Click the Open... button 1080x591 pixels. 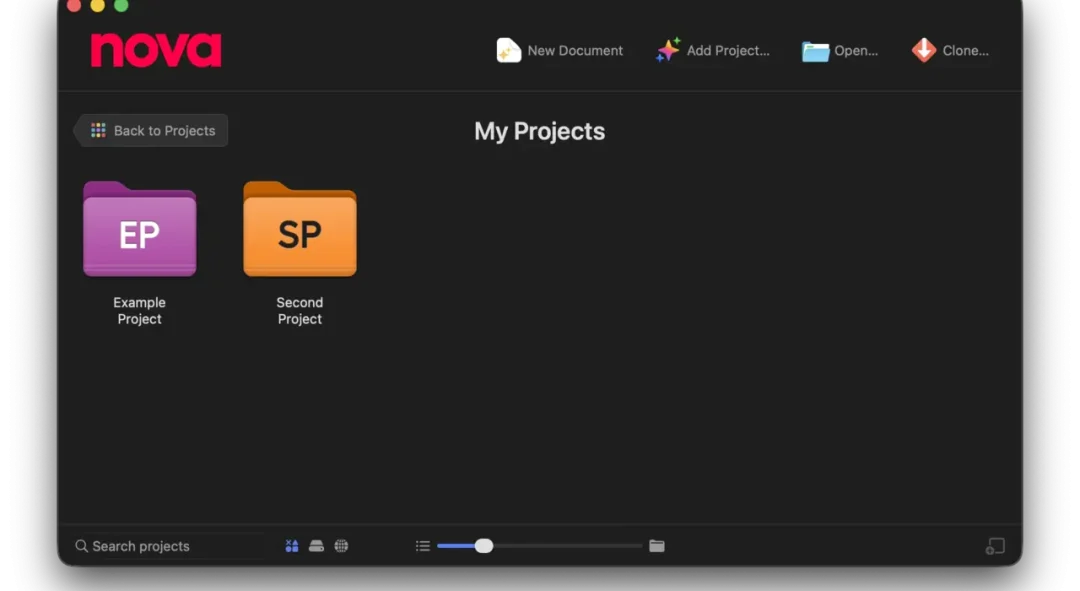tap(840, 50)
